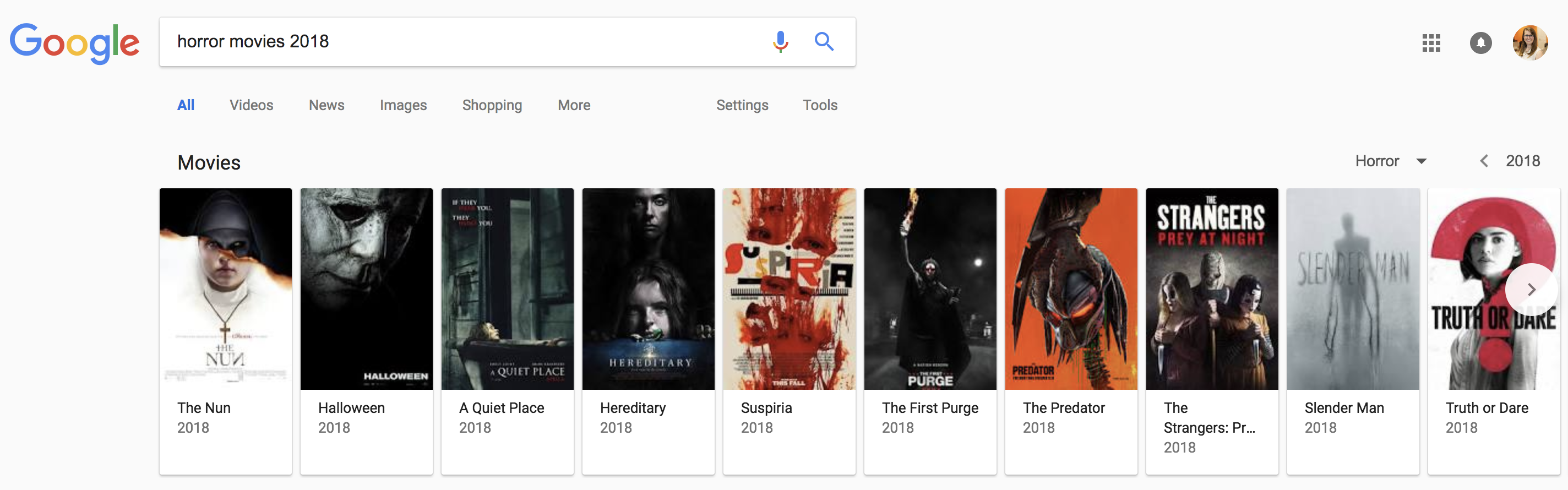Open the Settings link
The width and height of the screenshot is (1568, 490).
pos(742,105)
